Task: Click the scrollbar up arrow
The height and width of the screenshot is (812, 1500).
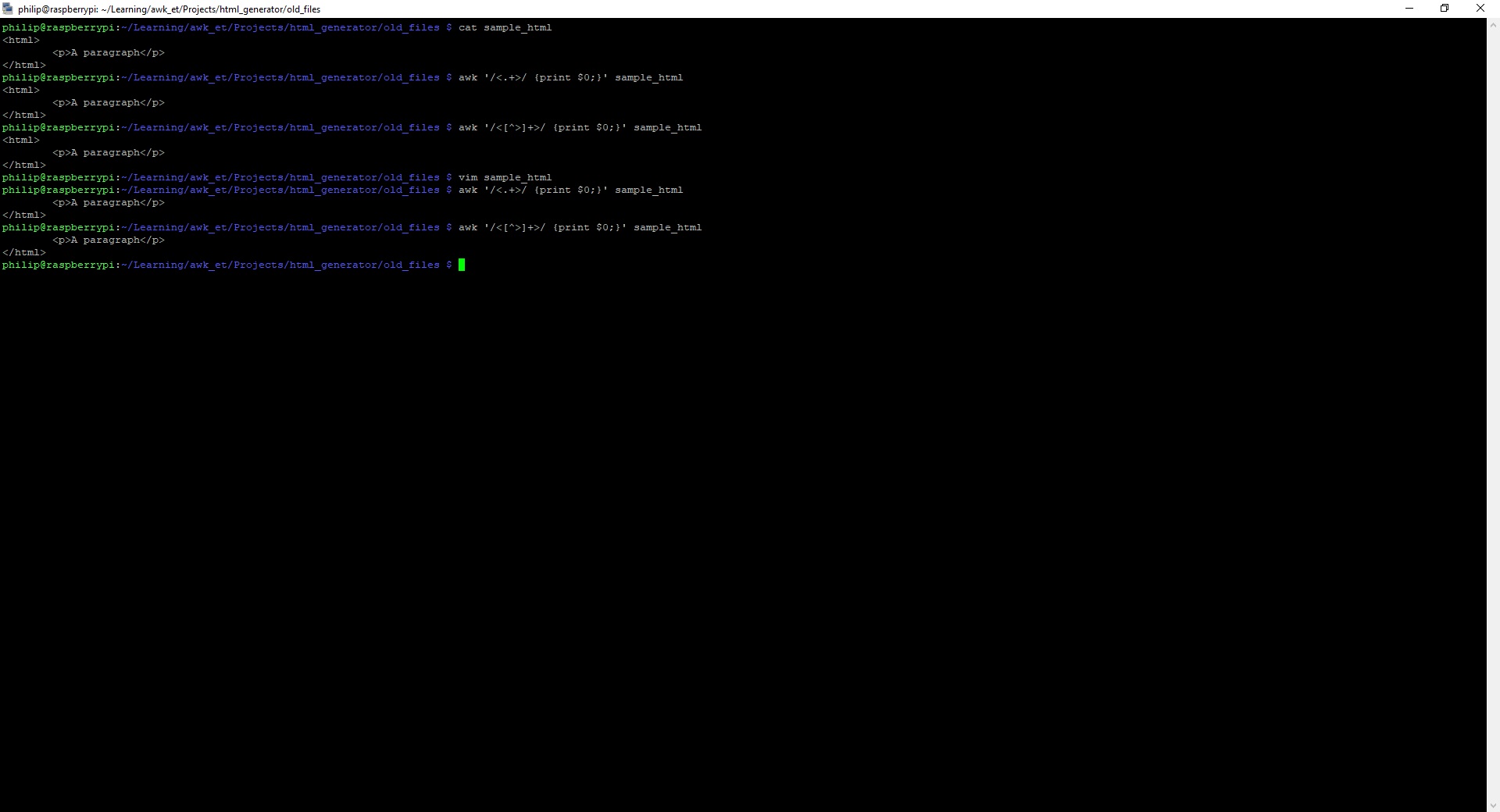Action: tap(1493, 25)
